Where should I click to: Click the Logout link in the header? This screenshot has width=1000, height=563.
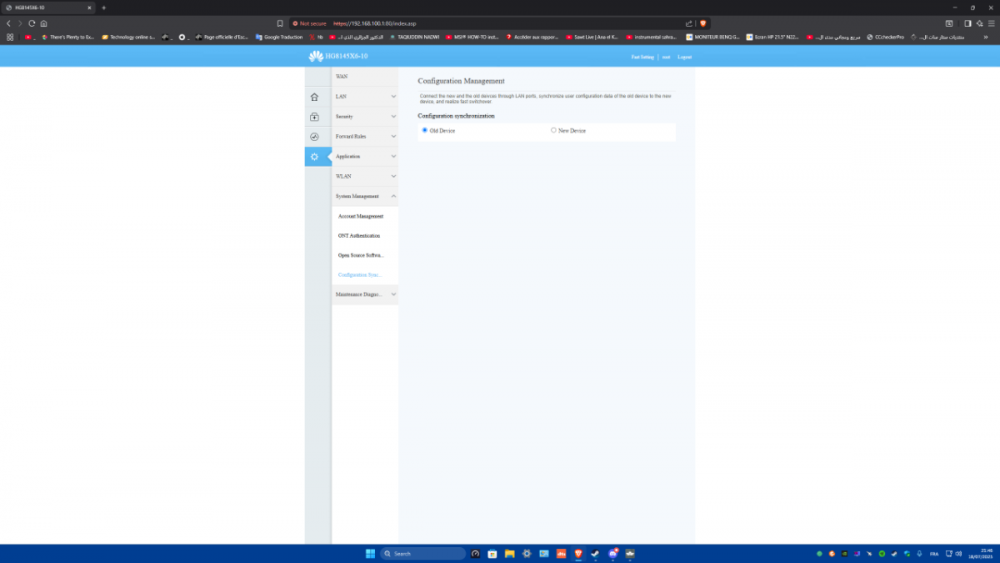pyautogui.click(x=684, y=57)
